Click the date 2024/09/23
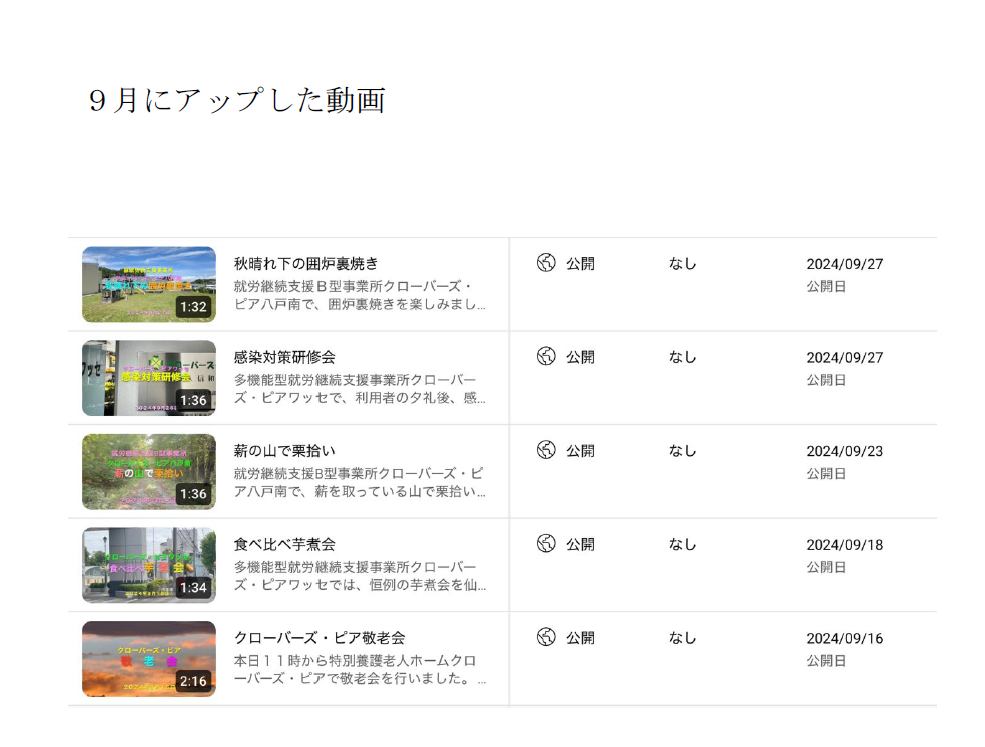The image size is (985, 747). (x=845, y=451)
